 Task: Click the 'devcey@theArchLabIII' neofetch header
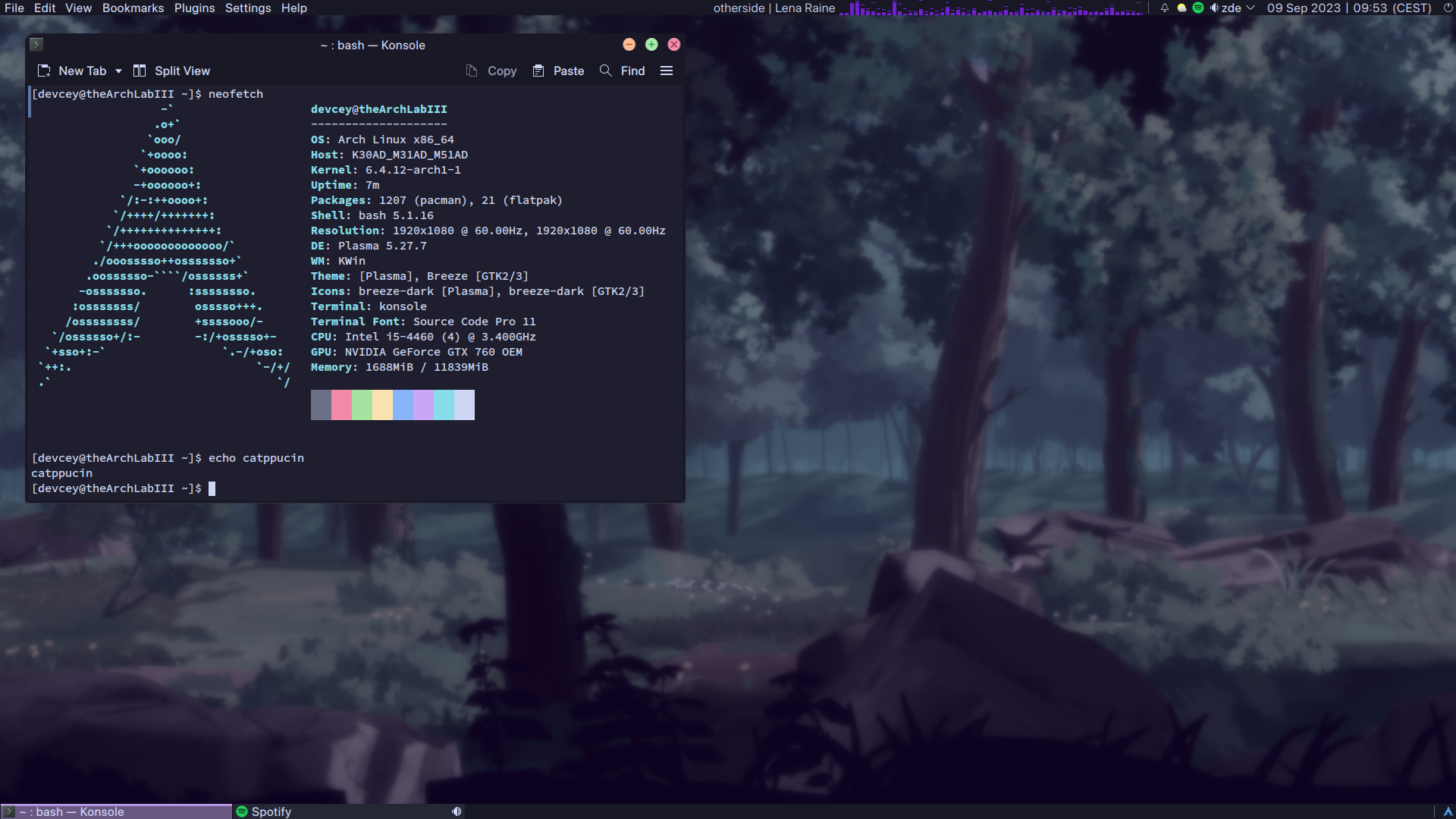coord(378,109)
